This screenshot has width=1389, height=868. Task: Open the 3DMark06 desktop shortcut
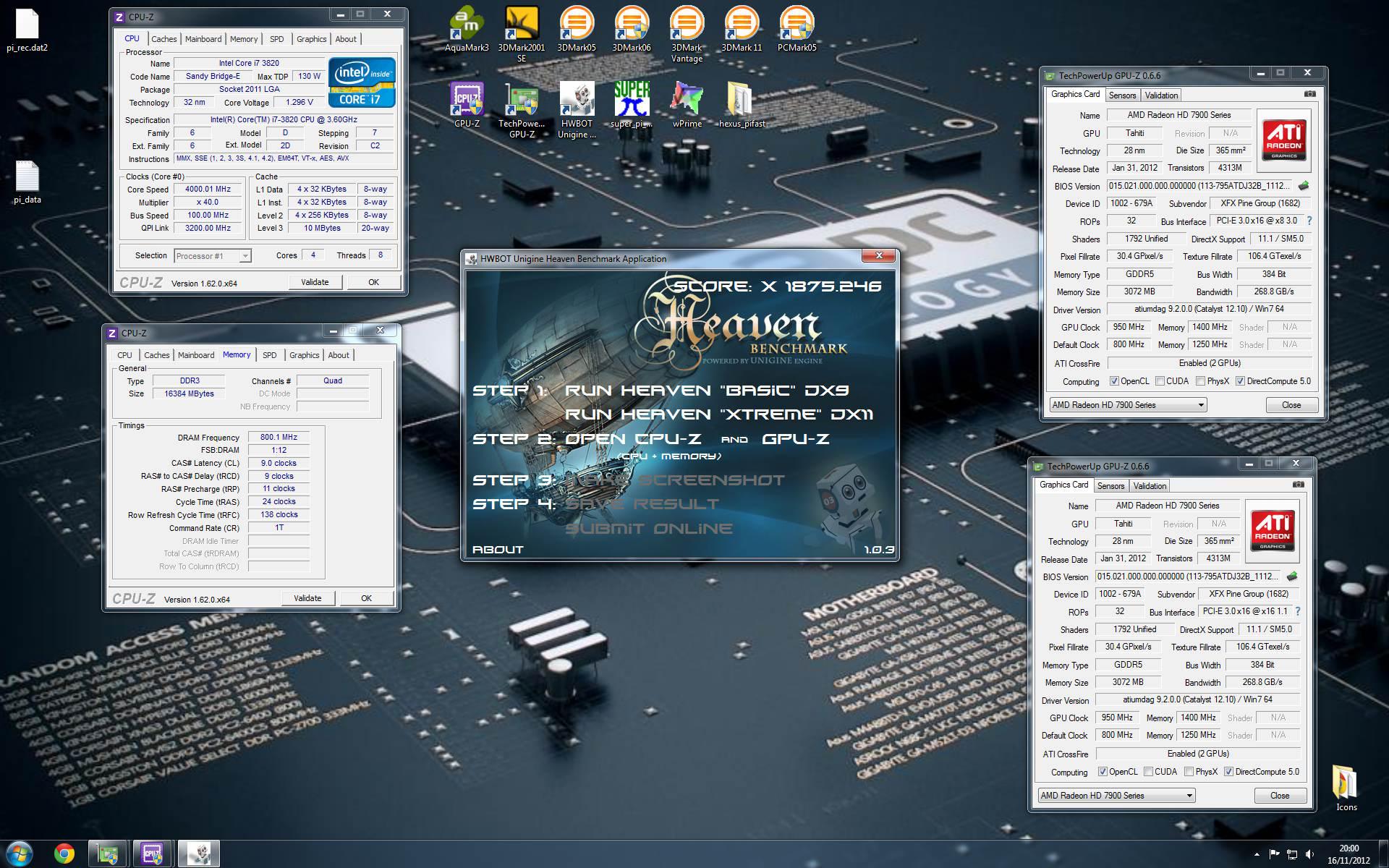tap(632, 29)
